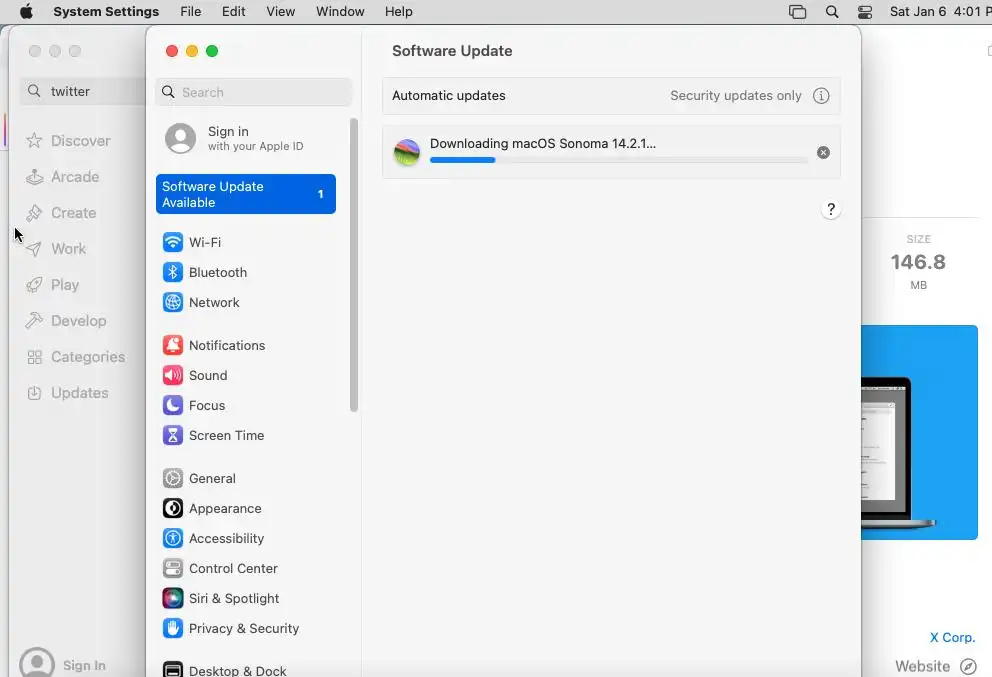Open Spotlight search in menu bar
The width and height of the screenshot is (992, 677).
pos(832,11)
